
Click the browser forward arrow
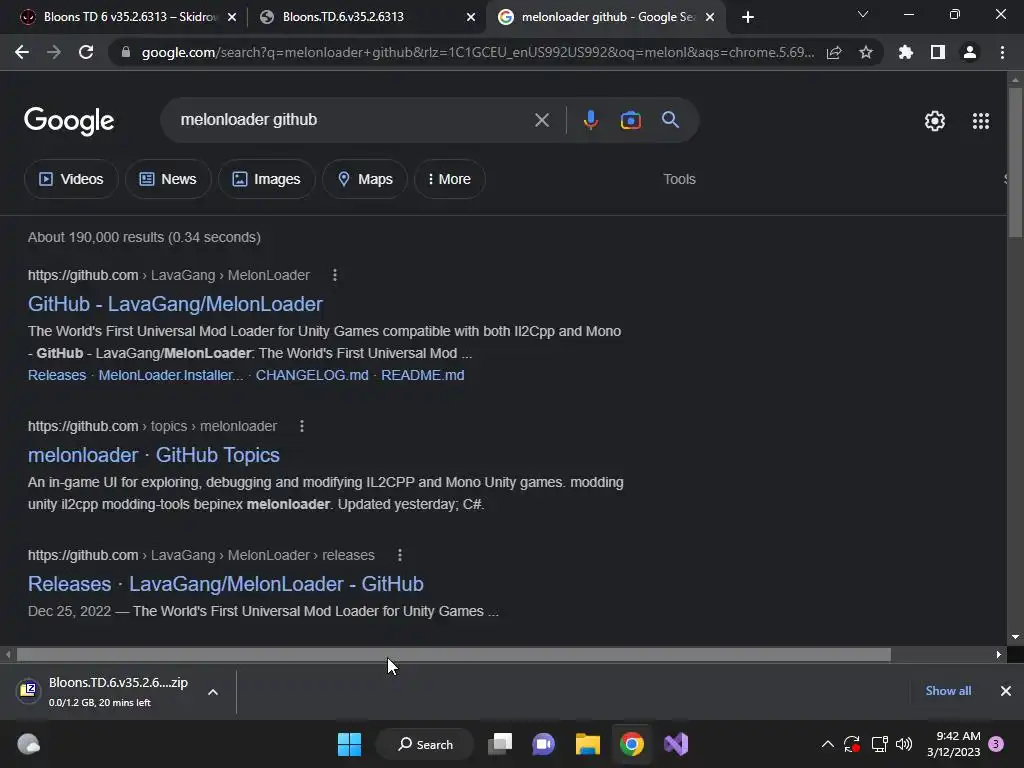pyautogui.click(x=54, y=52)
